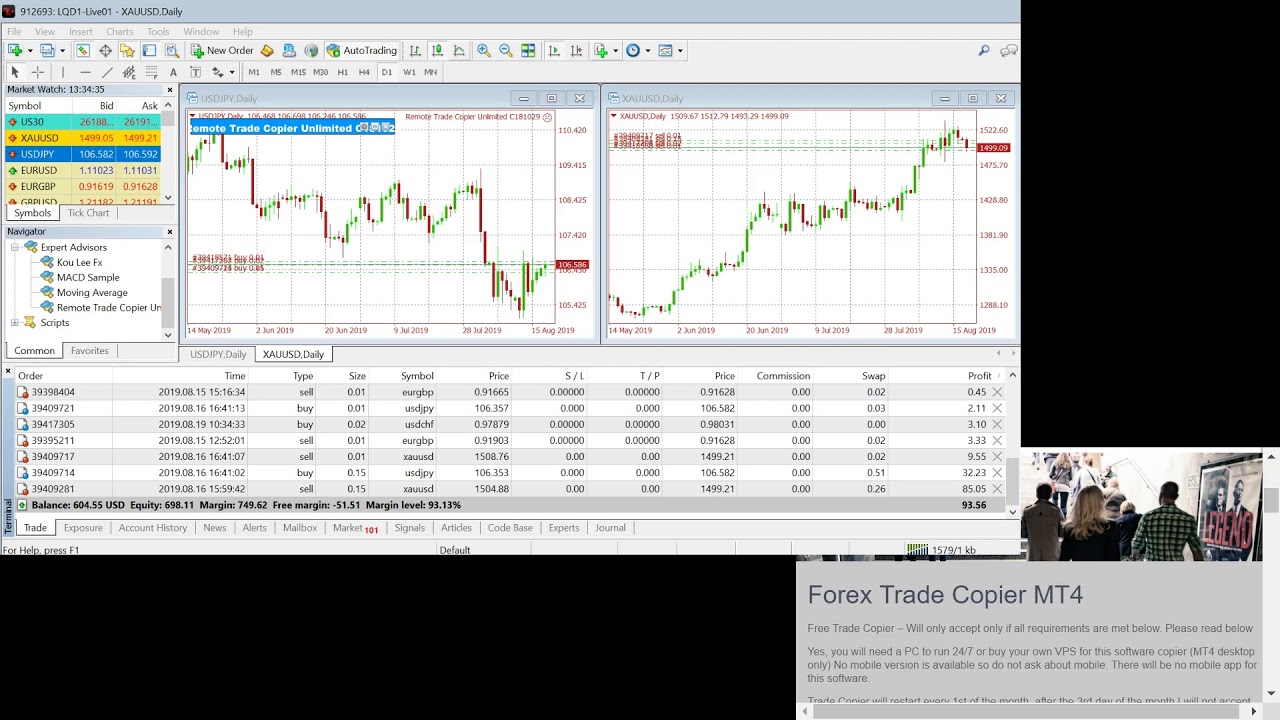The height and width of the screenshot is (720, 1280).
Task: Open the Profiles dropdown arrow
Action: point(61,50)
